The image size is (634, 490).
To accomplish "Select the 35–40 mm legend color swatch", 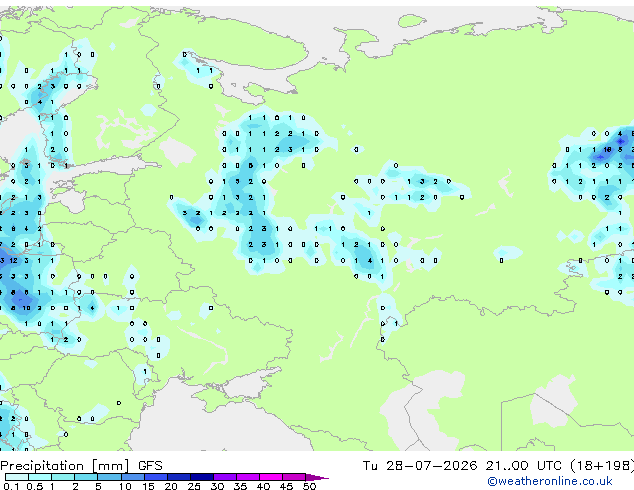I will pyautogui.click(x=248, y=477).
